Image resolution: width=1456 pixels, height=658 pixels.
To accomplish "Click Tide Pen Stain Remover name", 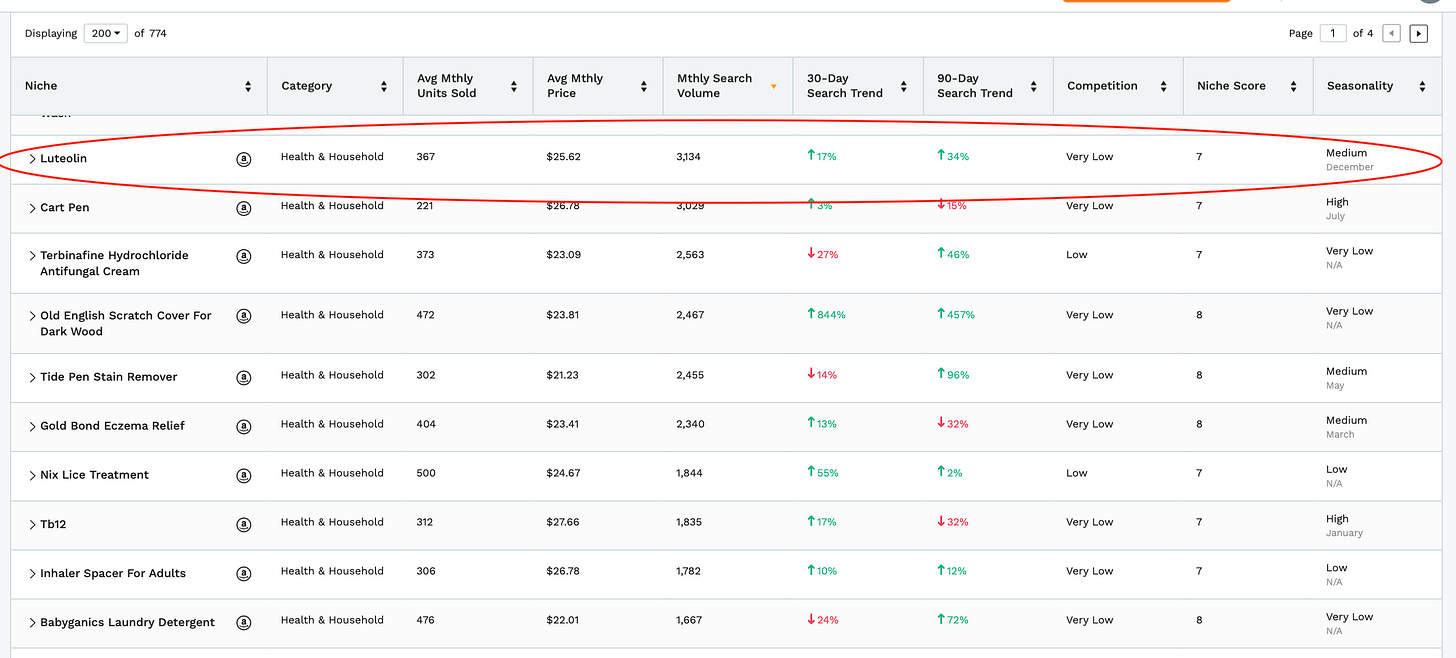I will pyautogui.click(x=109, y=377).
